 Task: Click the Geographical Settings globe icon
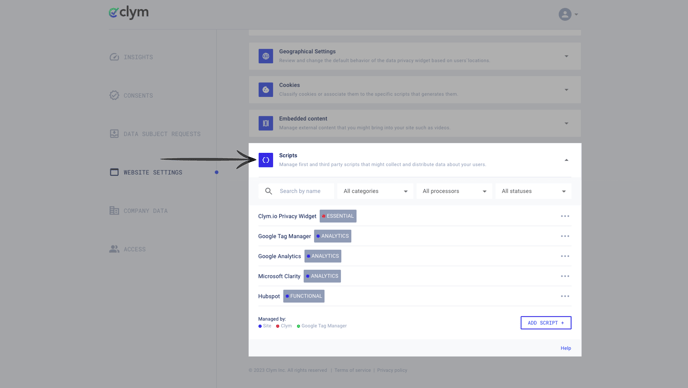266,56
